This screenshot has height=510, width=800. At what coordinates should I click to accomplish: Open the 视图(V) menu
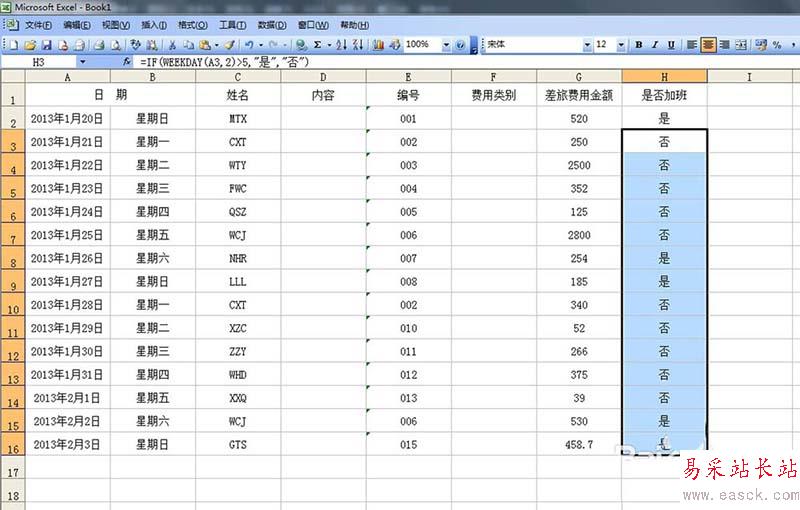tap(116, 25)
